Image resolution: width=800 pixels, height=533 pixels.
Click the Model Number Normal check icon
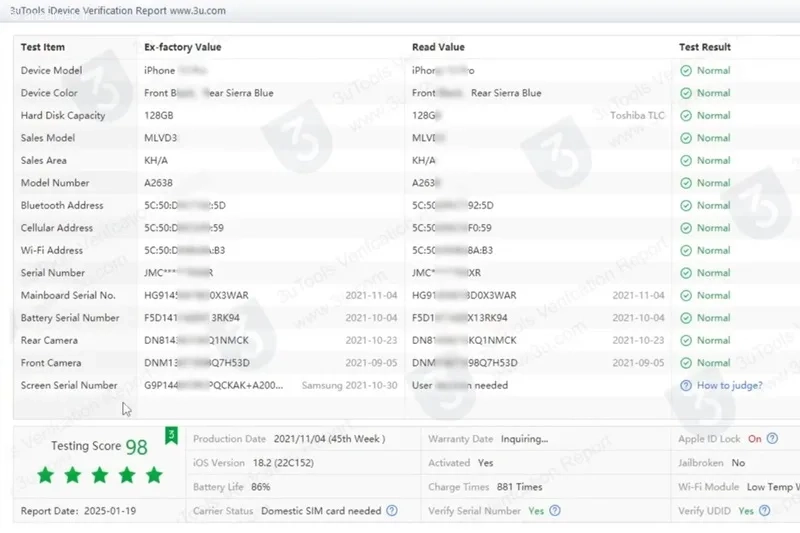coord(686,183)
